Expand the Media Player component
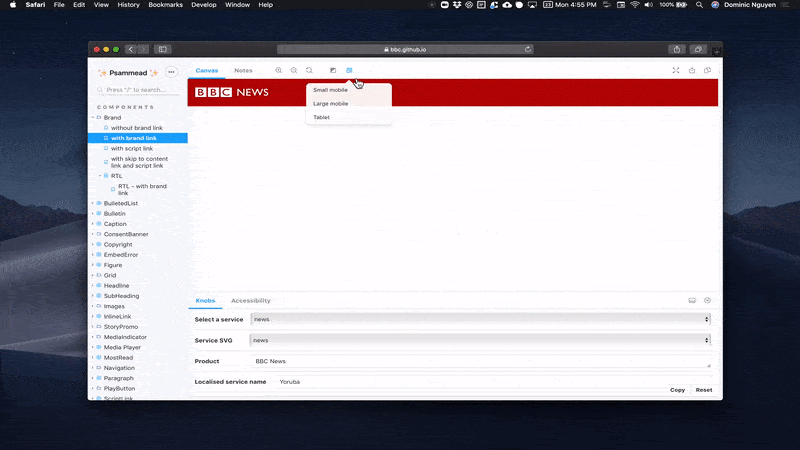 click(122, 347)
